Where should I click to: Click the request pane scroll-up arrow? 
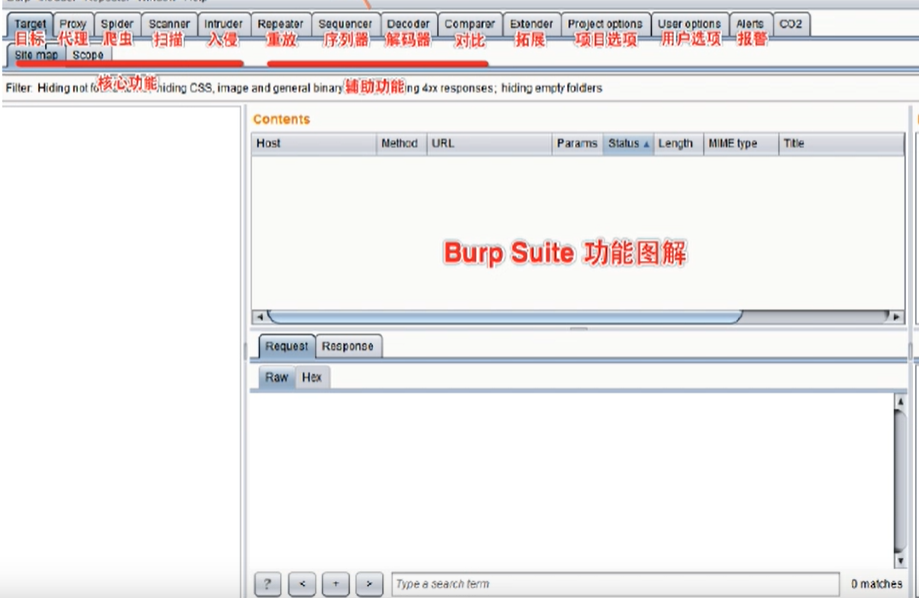(900, 402)
